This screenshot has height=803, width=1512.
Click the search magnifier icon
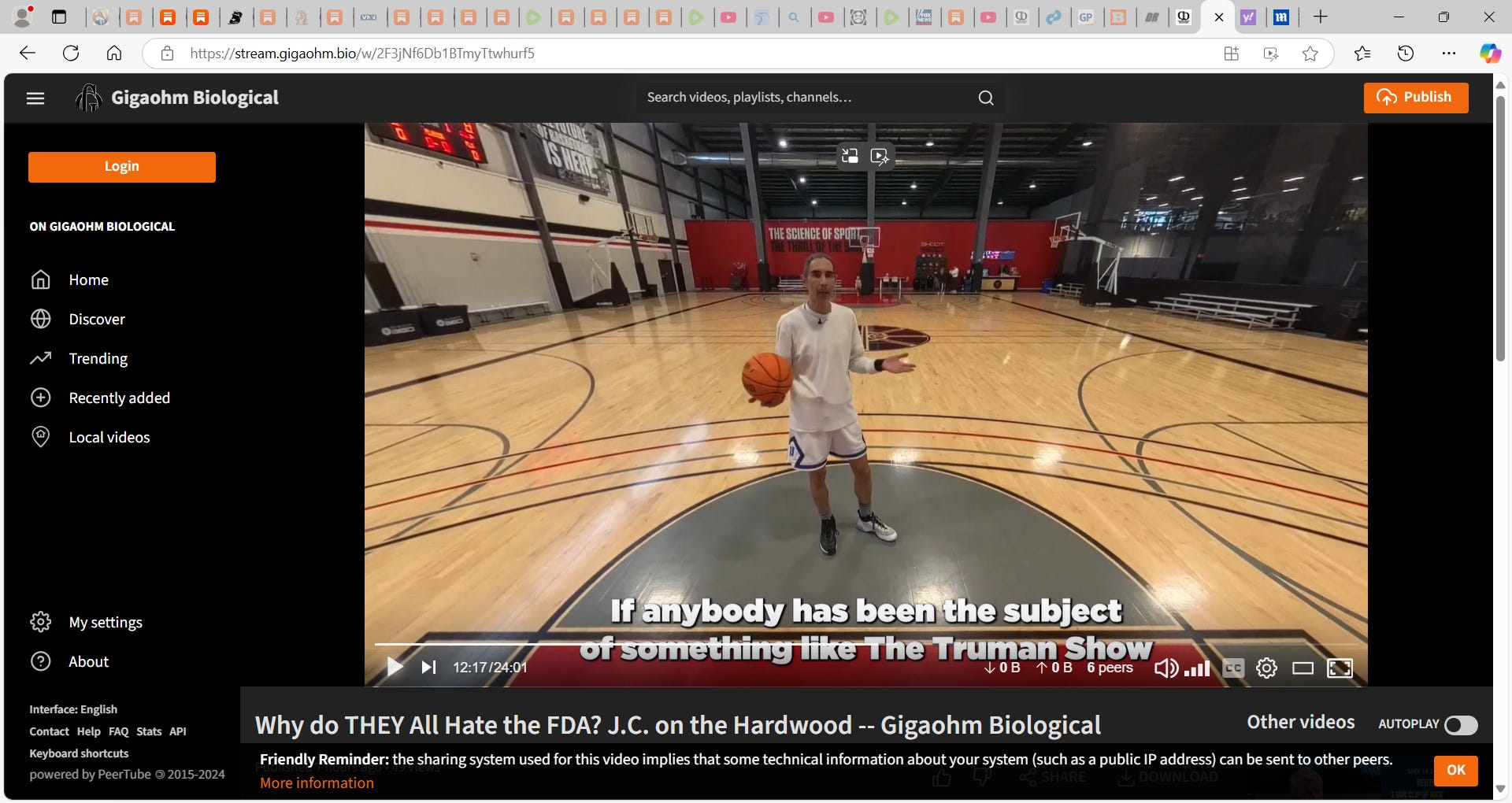(x=986, y=98)
